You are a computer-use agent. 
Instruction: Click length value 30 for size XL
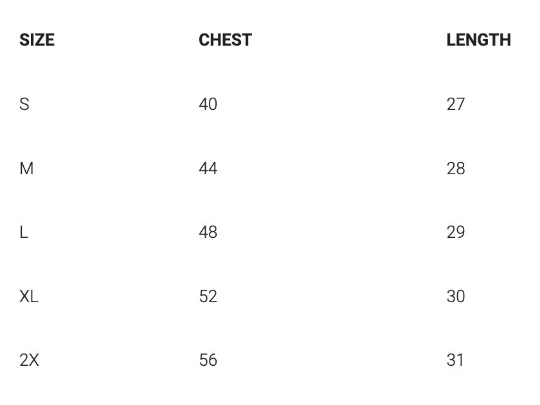point(456,297)
